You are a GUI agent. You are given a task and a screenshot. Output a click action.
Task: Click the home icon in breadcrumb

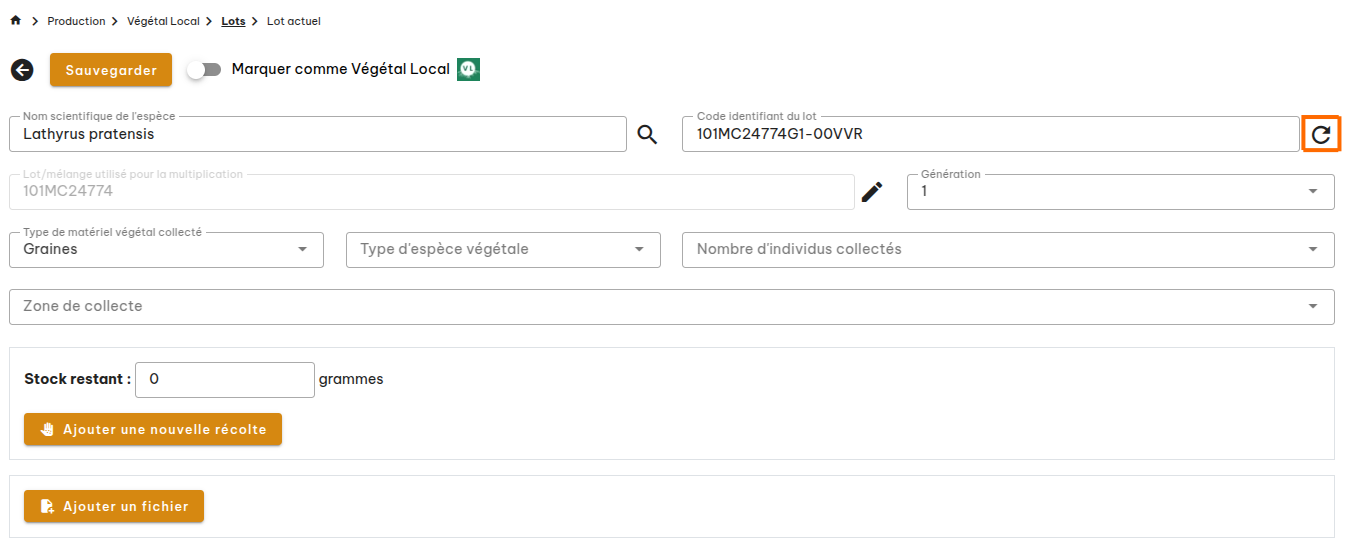pos(15,21)
